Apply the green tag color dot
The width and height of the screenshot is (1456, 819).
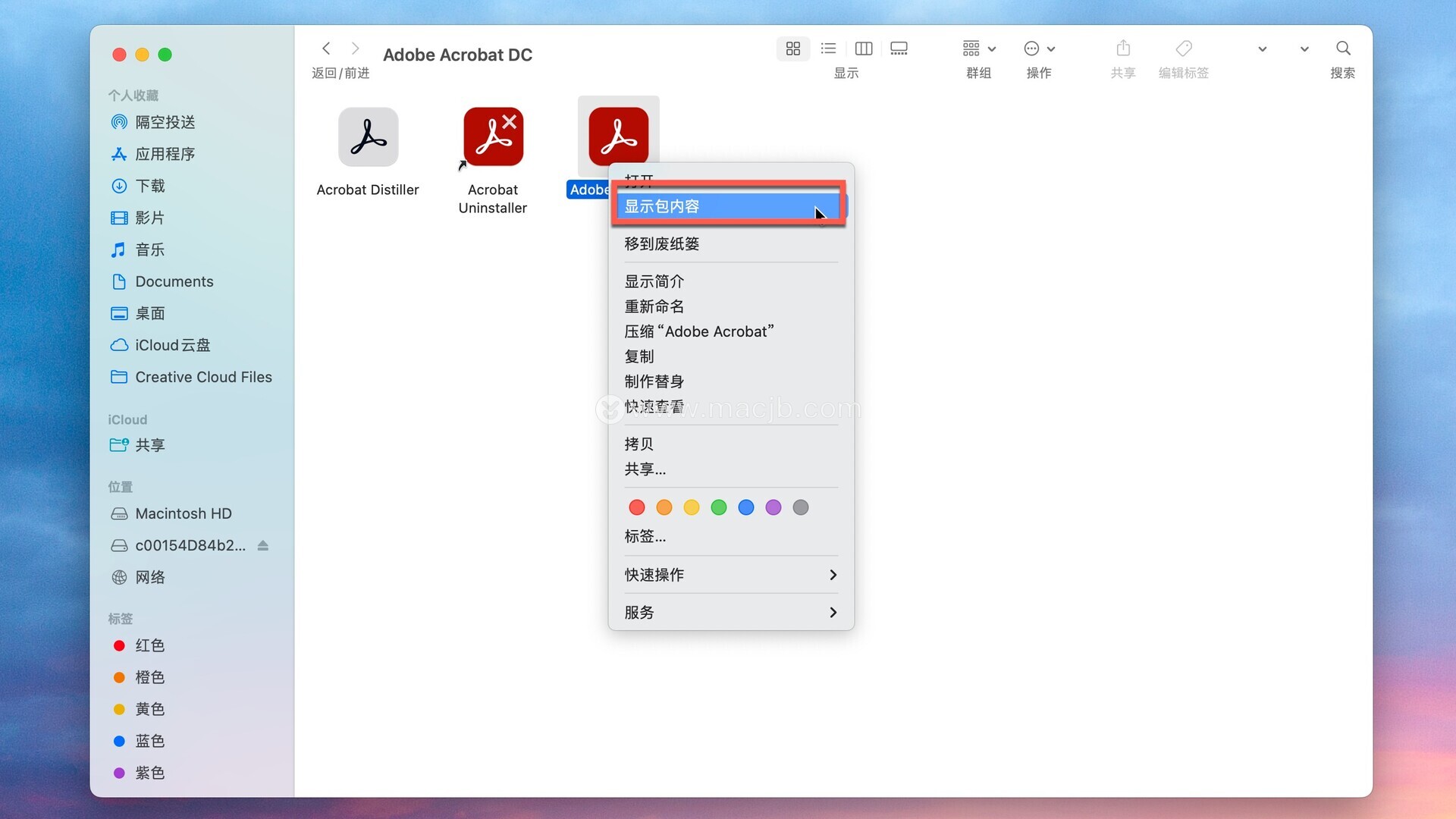pyautogui.click(x=718, y=507)
